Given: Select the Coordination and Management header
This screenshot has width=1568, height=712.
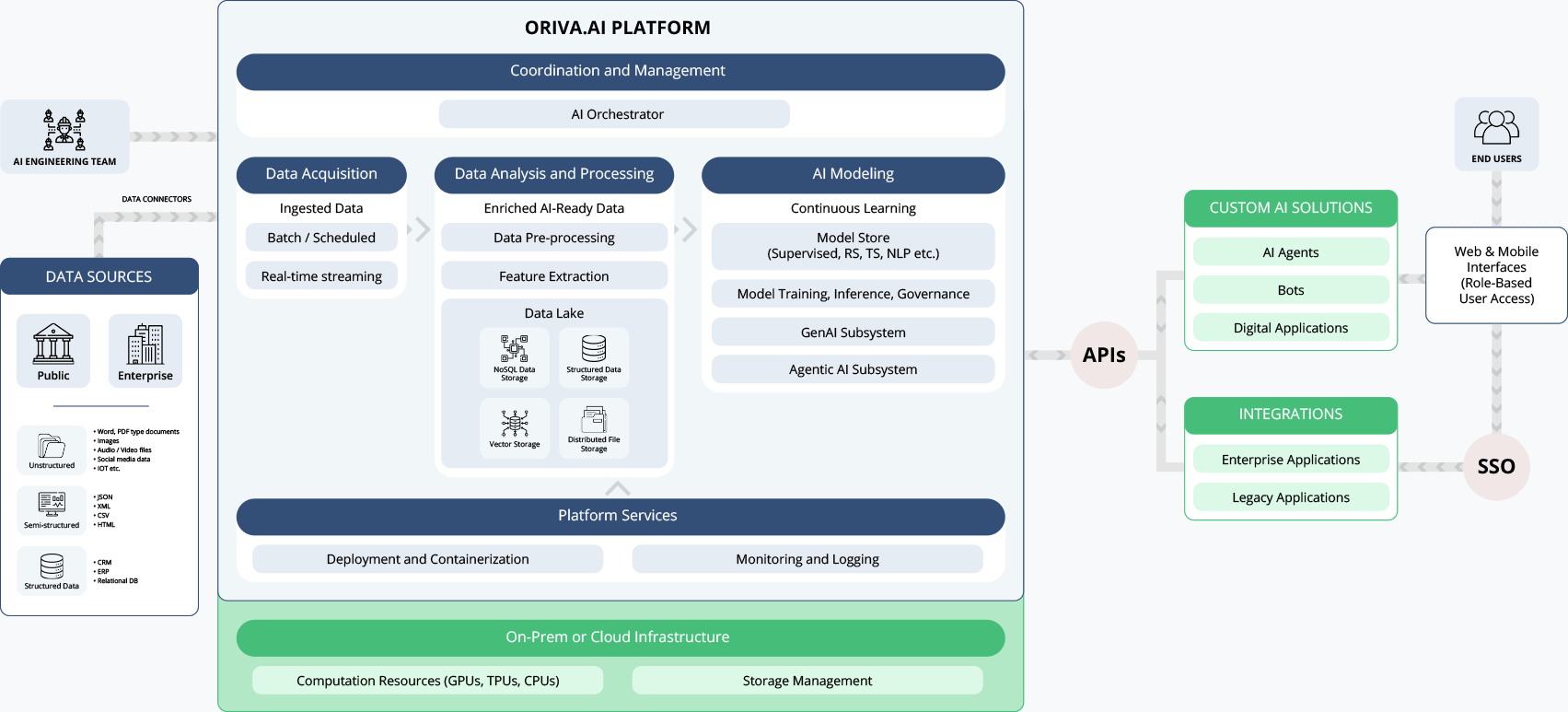Looking at the screenshot, I should click(x=620, y=72).
